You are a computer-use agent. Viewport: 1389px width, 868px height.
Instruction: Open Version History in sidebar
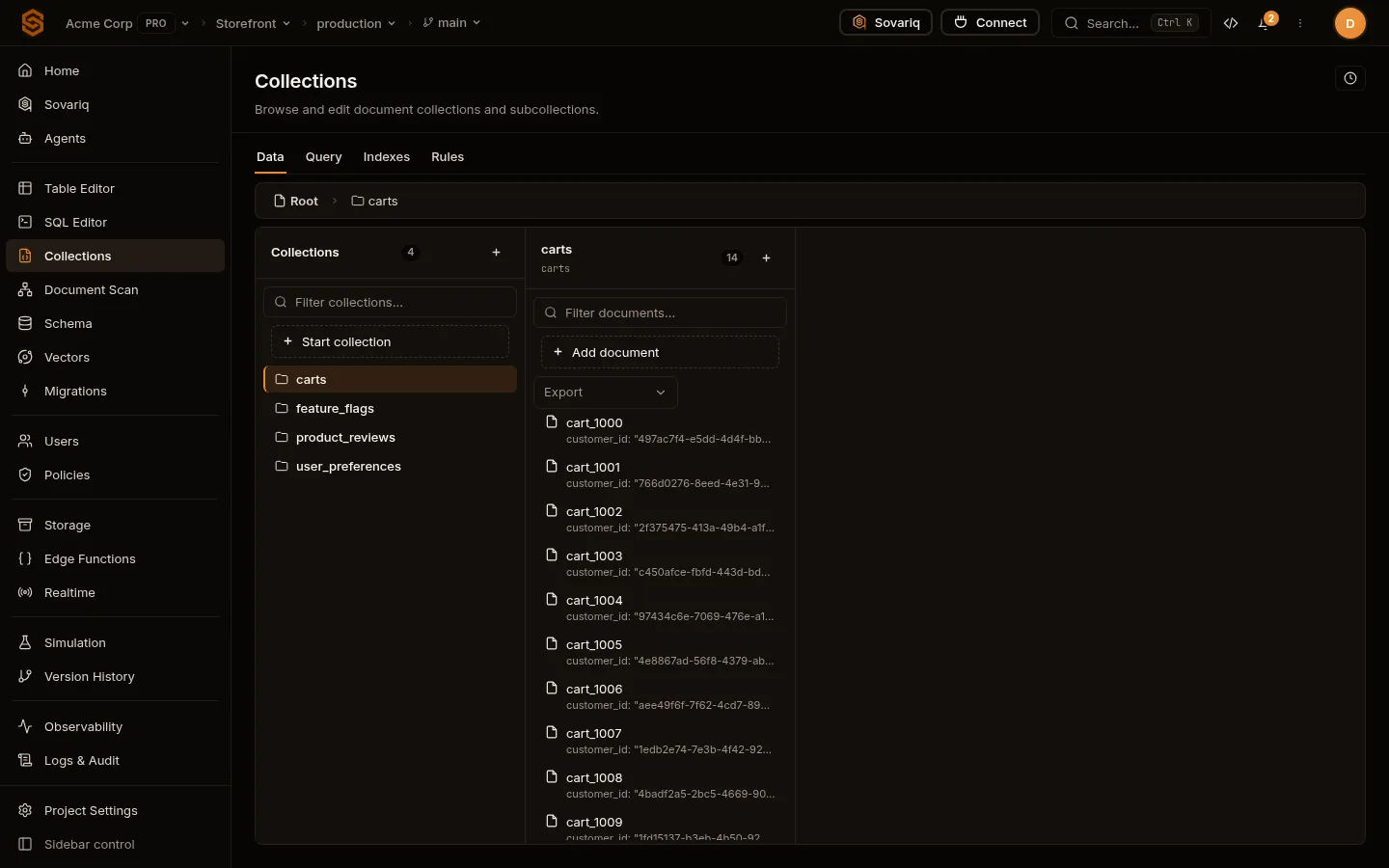click(116, 676)
